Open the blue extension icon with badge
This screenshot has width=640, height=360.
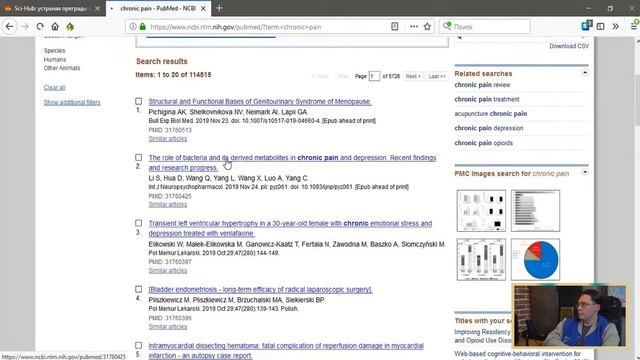[587, 26]
